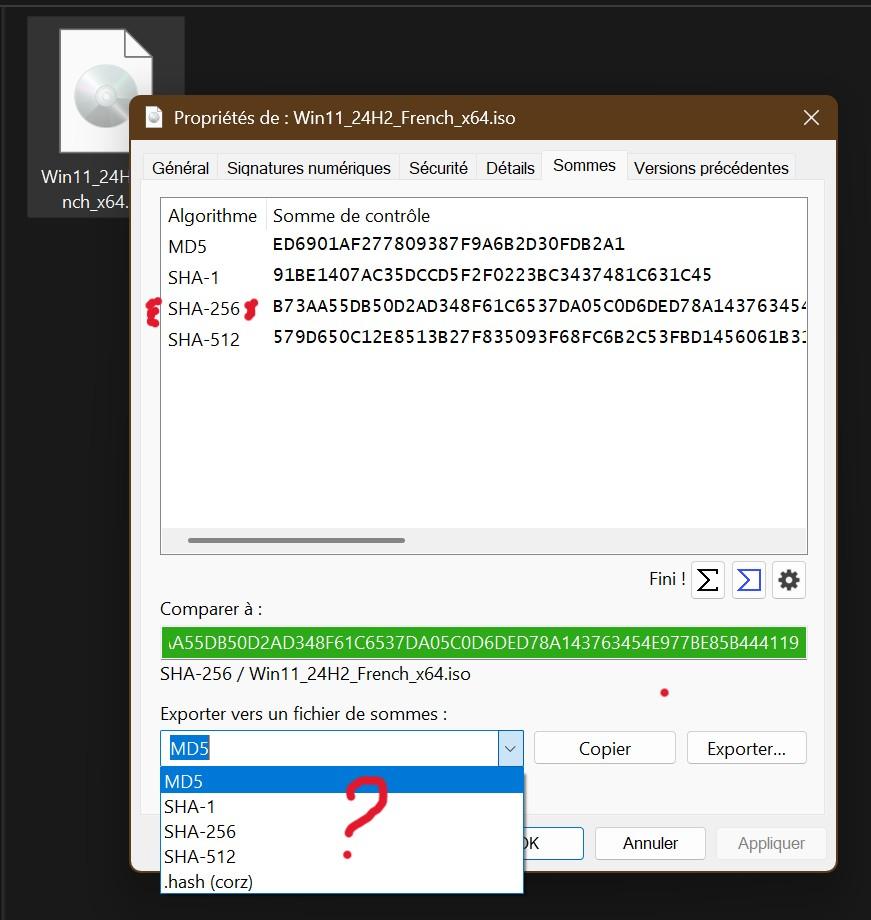The width and height of the screenshot is (871, 920).
Task: Click the SHA-512 checksum value 579D650C...
Action: pos(539,337)
